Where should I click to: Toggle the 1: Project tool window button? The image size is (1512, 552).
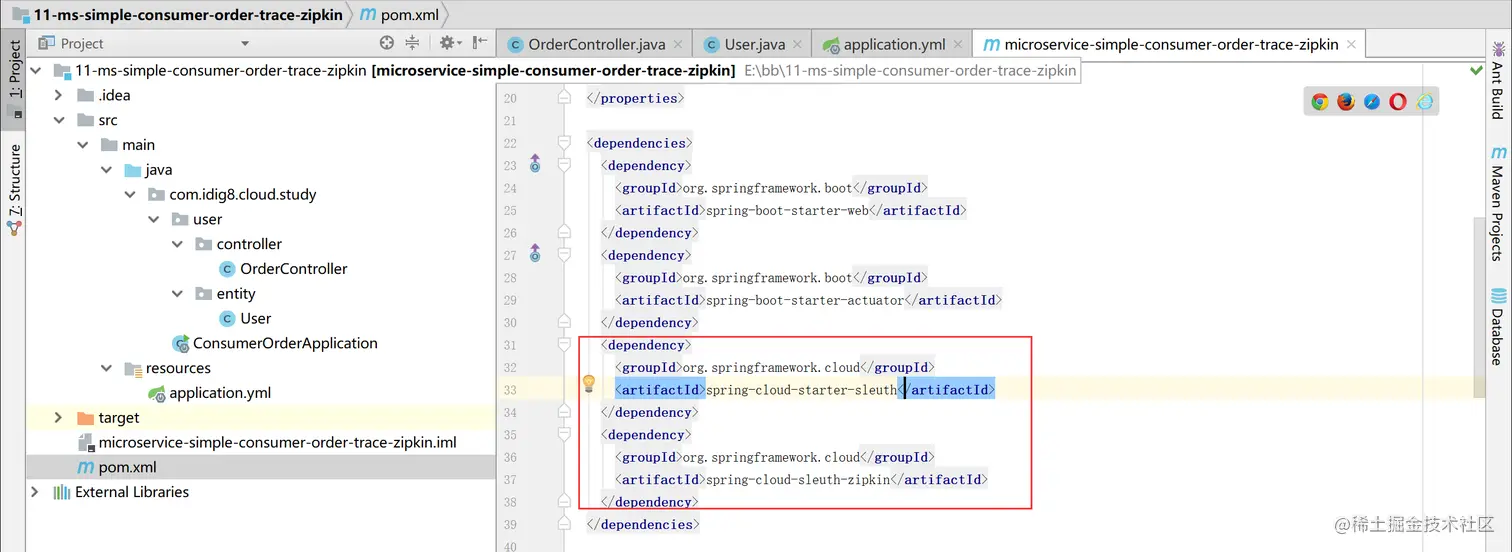click(x=14, y=78)
